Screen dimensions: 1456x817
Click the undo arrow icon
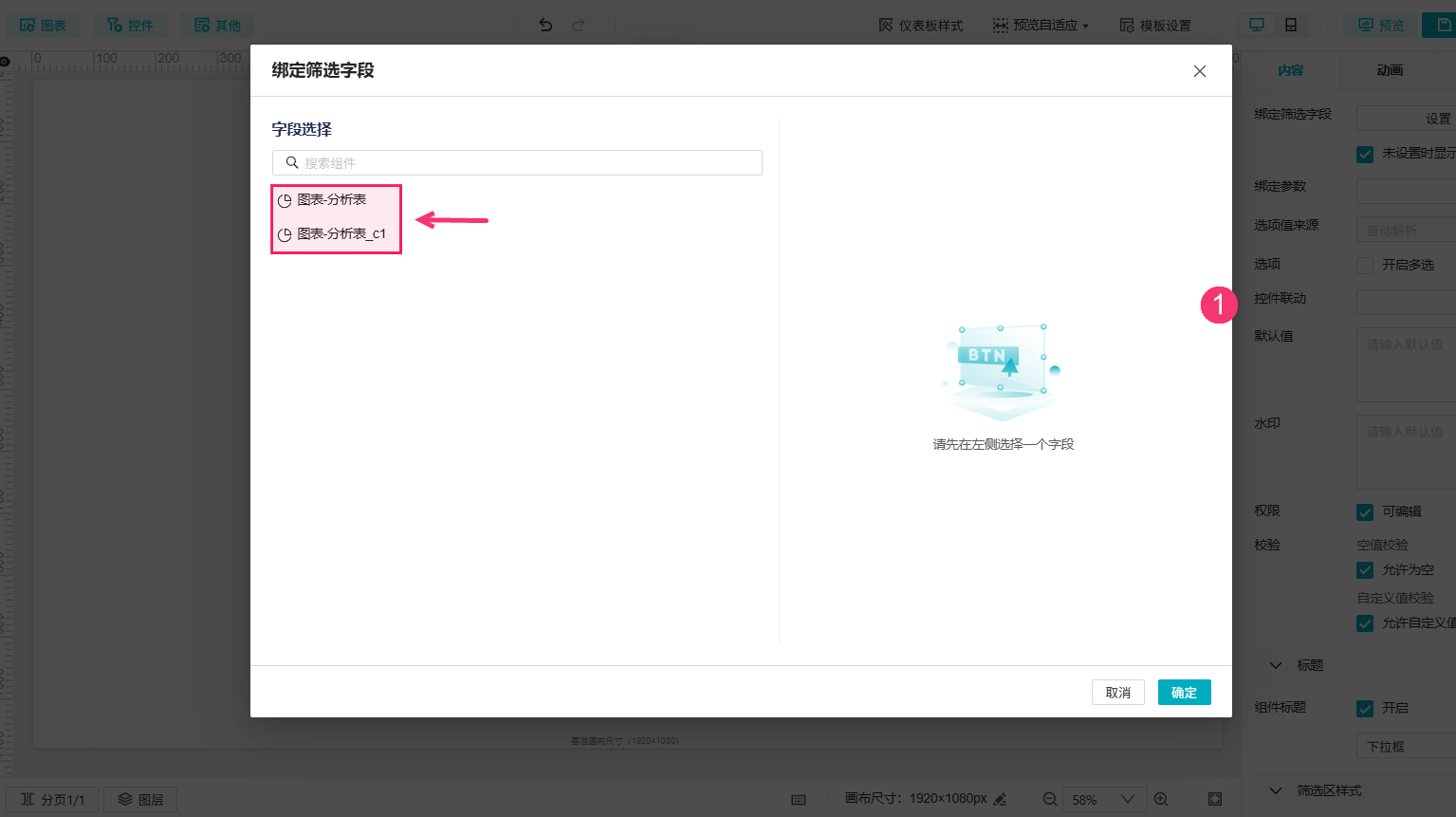(x=545, y=26)
